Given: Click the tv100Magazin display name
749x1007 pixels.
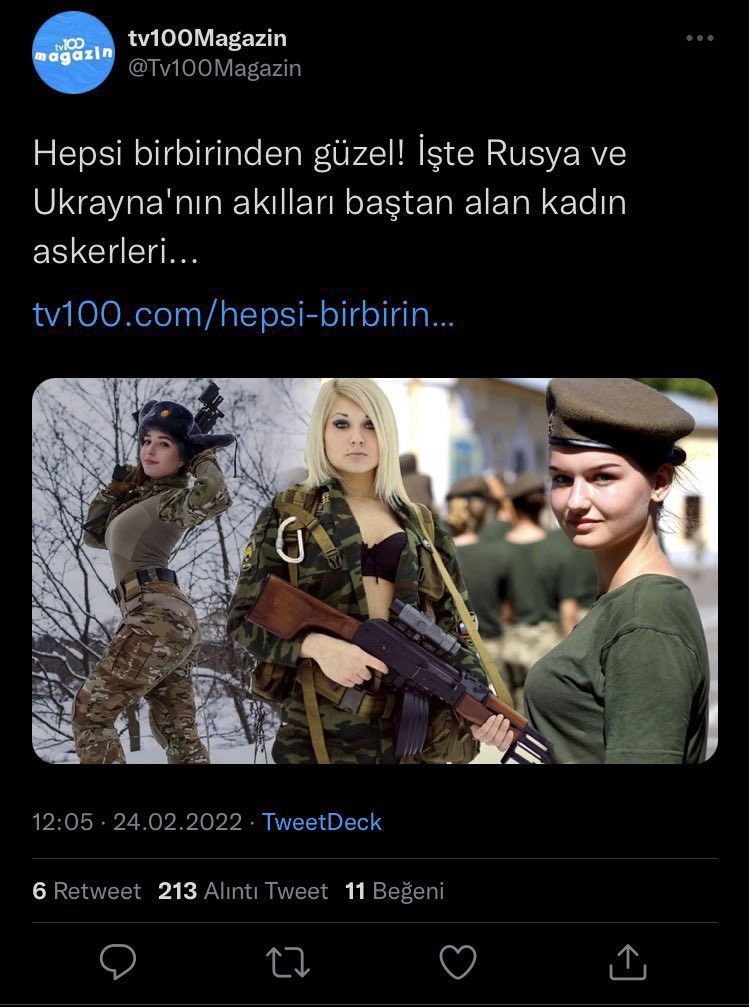Looking at the screenshot, I should click(207, 38).
